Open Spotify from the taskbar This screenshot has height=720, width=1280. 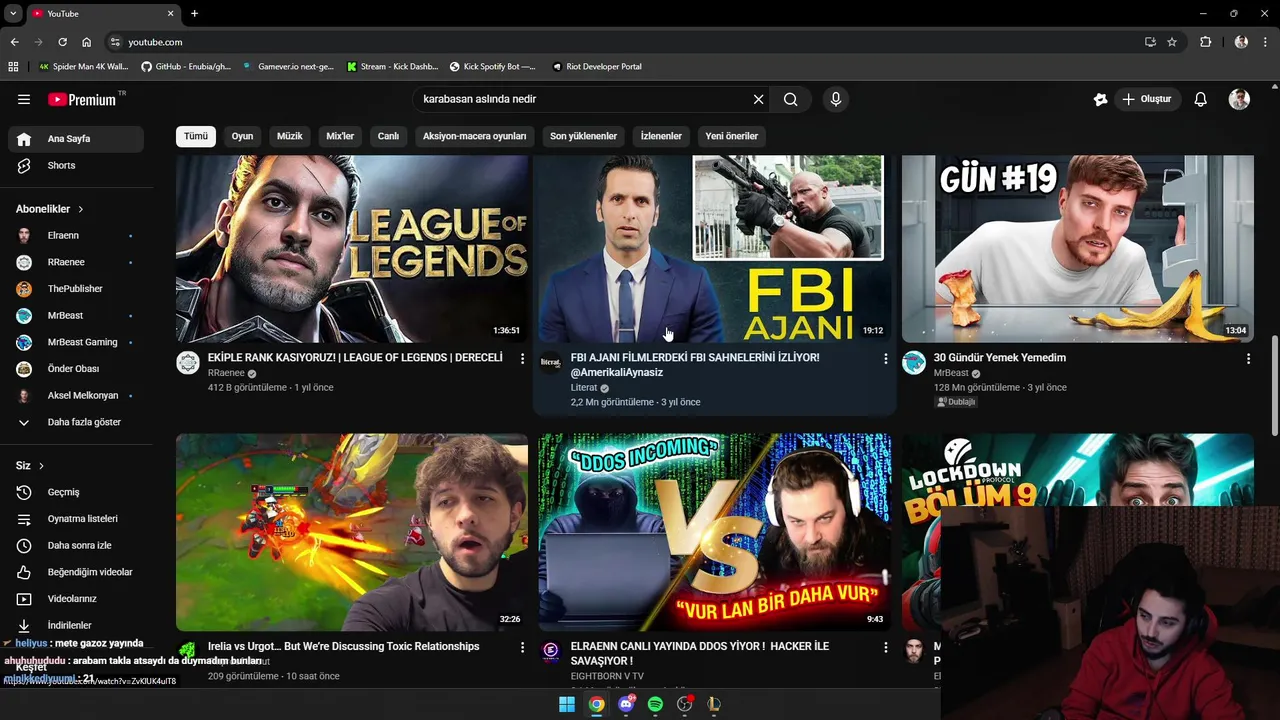655,704
